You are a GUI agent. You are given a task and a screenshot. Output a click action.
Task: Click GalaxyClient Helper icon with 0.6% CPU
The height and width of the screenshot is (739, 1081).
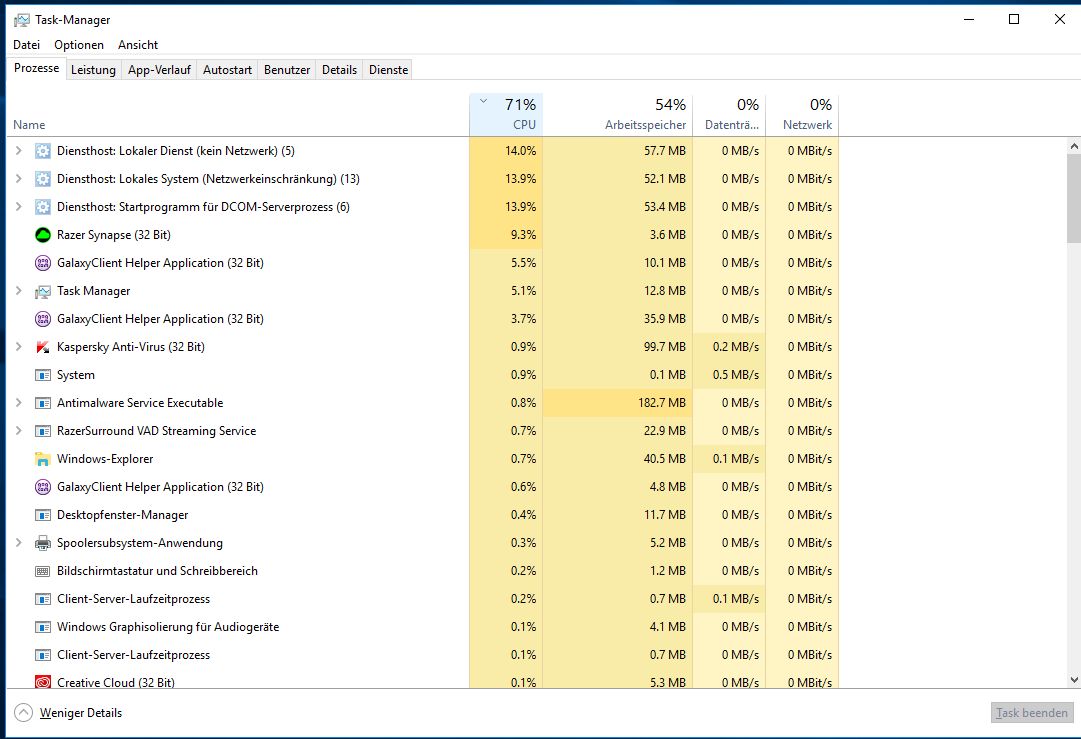[x=43, y=487]
